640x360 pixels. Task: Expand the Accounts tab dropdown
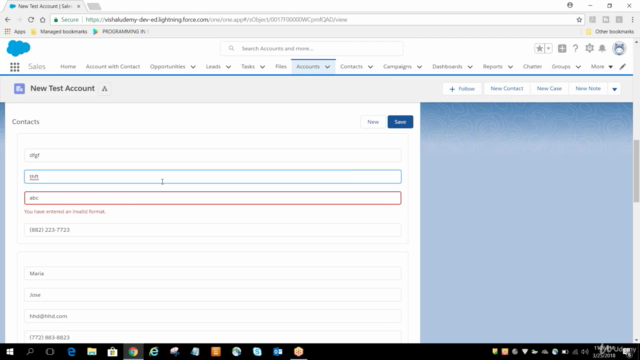click(327, 67)
